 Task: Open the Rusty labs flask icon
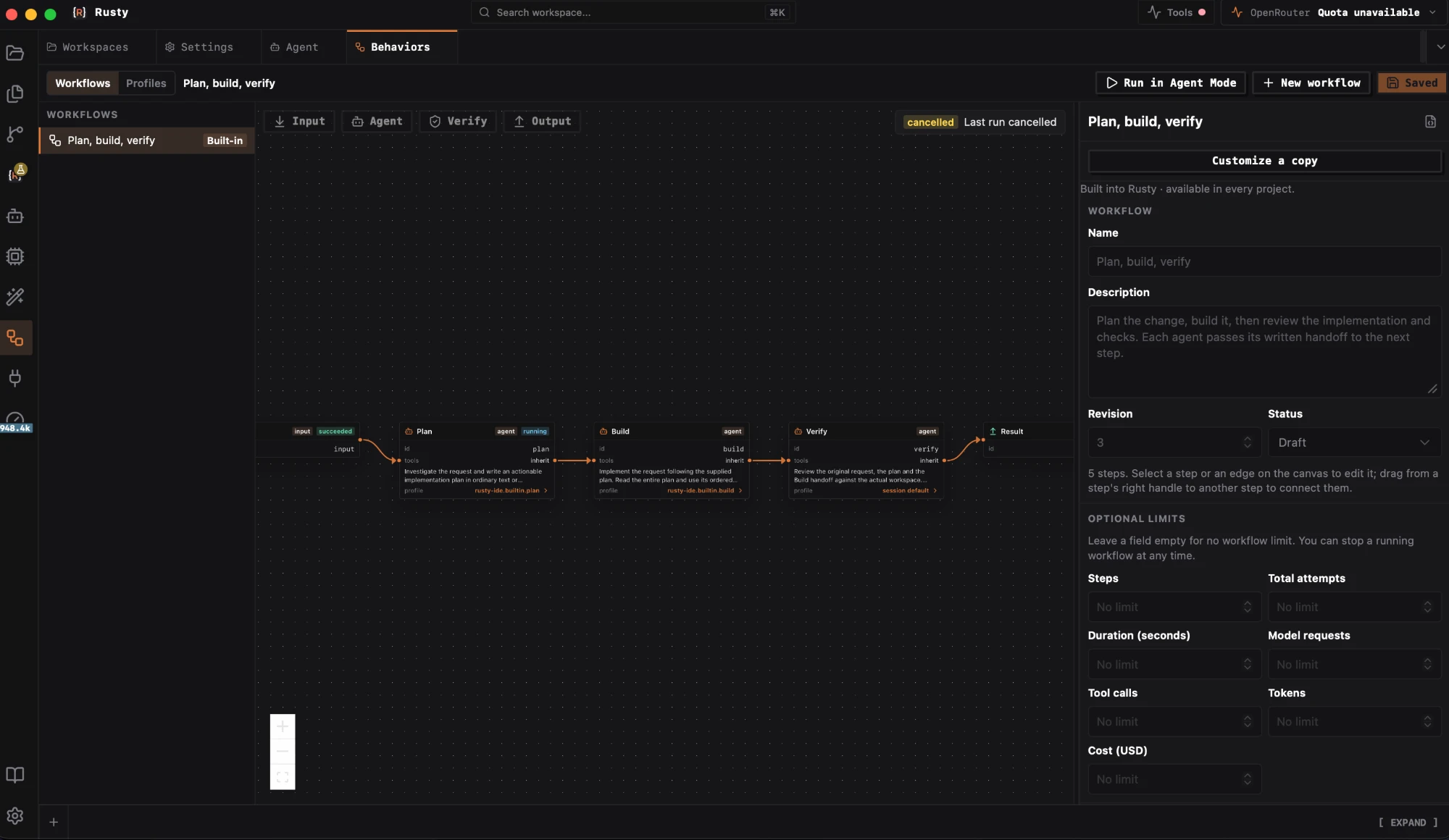(x=17, y=173)
